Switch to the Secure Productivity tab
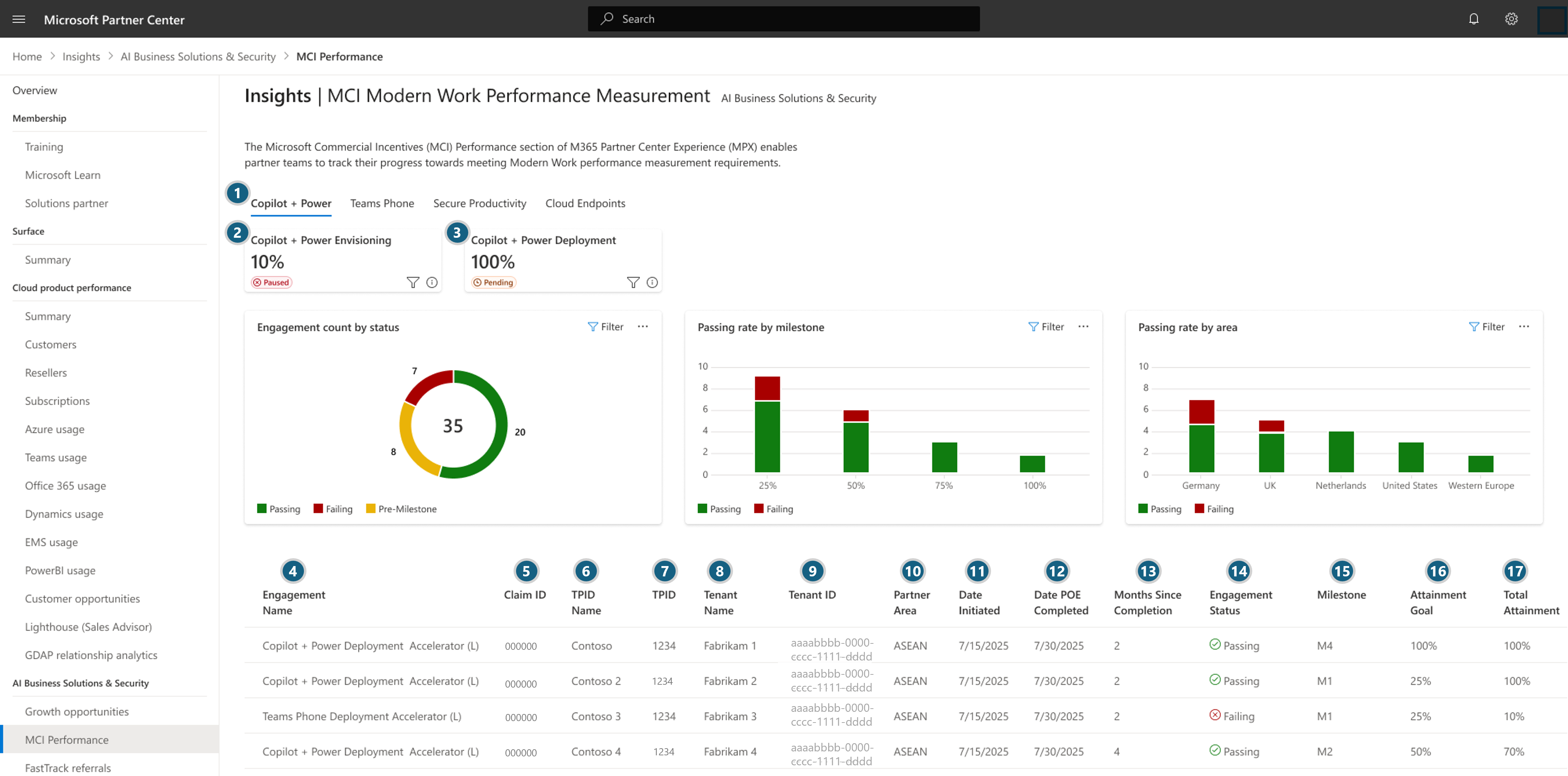The image size is (1568, 776). [479, 203]
